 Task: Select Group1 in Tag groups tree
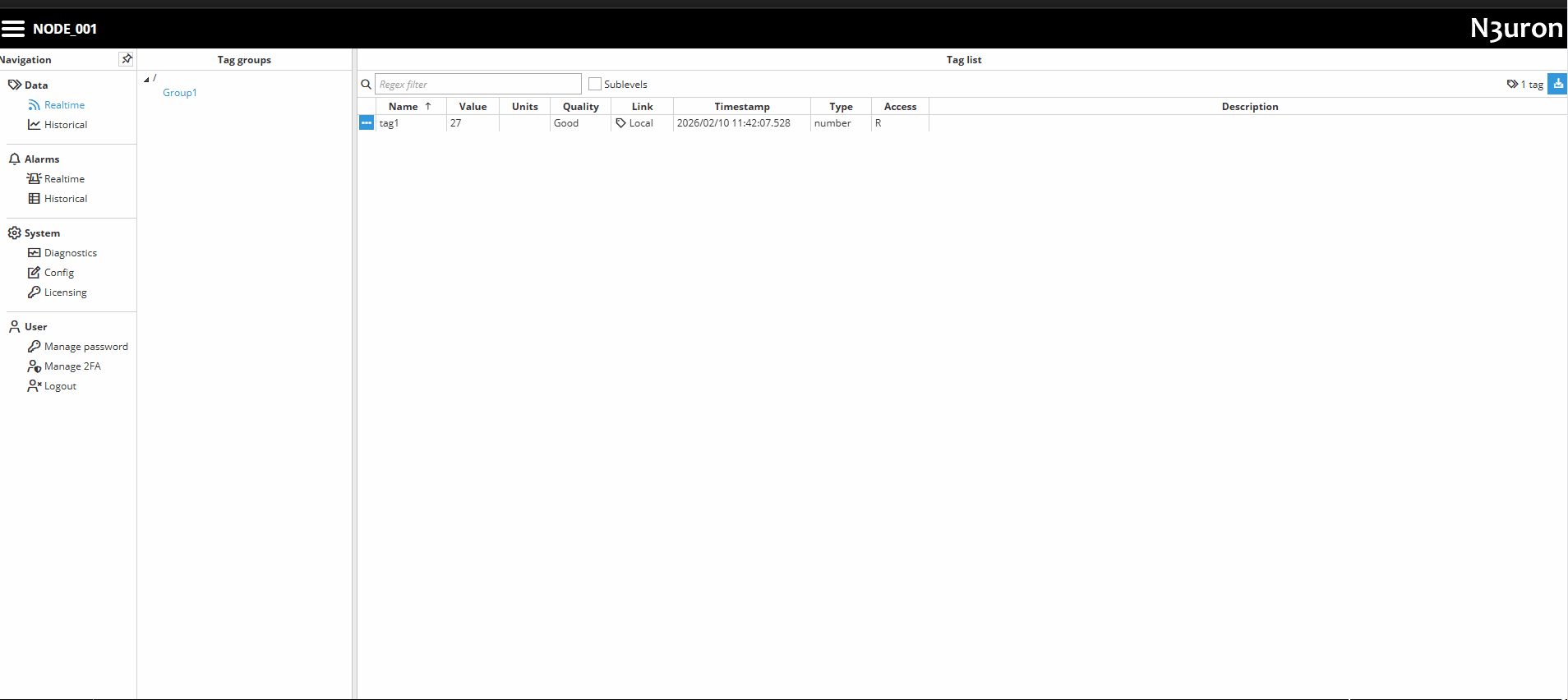click(x=179, y=93)
